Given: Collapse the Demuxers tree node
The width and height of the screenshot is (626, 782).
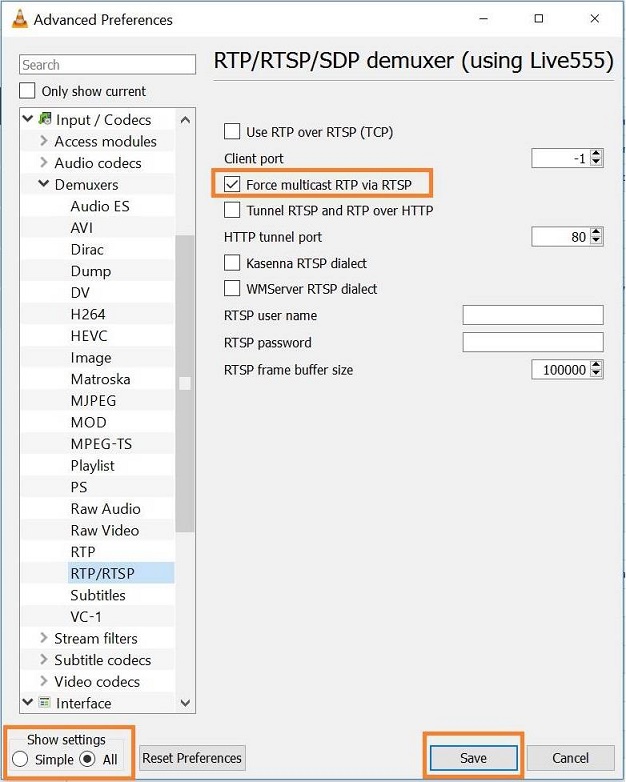Looking at the screenshot, I should 44,185.
